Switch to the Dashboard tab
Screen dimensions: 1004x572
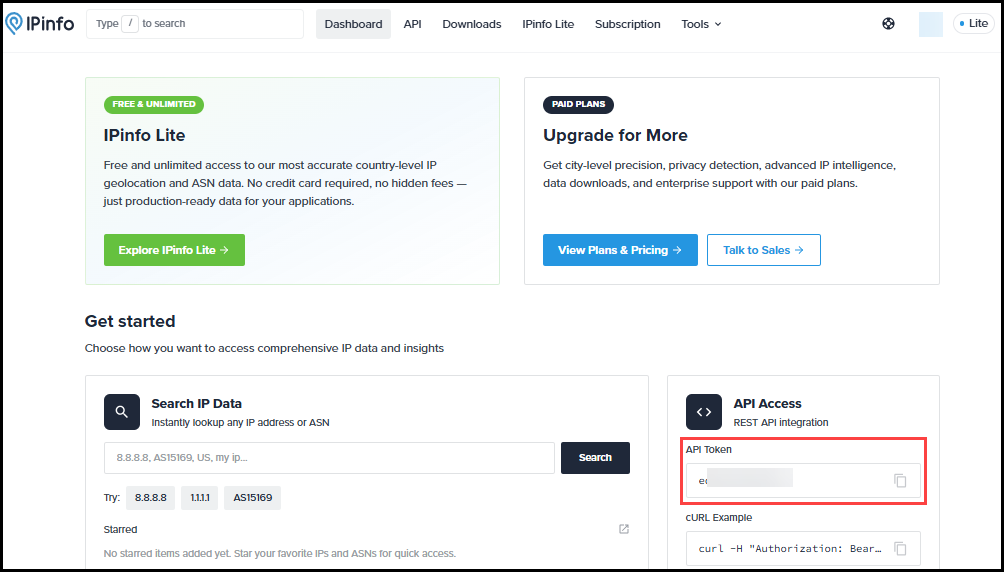click(353, 24)
